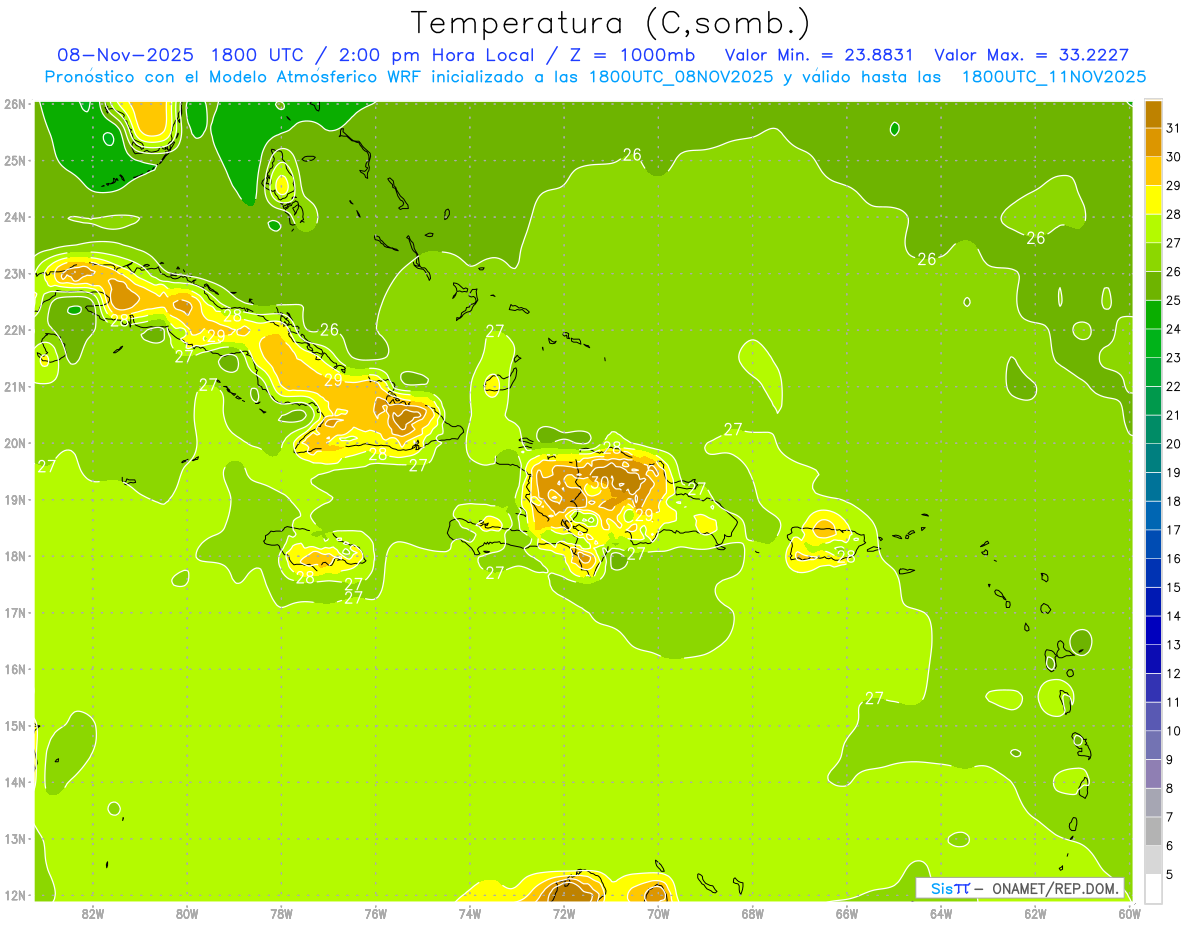Click the latitude axis label "20N"

point(14,443)
